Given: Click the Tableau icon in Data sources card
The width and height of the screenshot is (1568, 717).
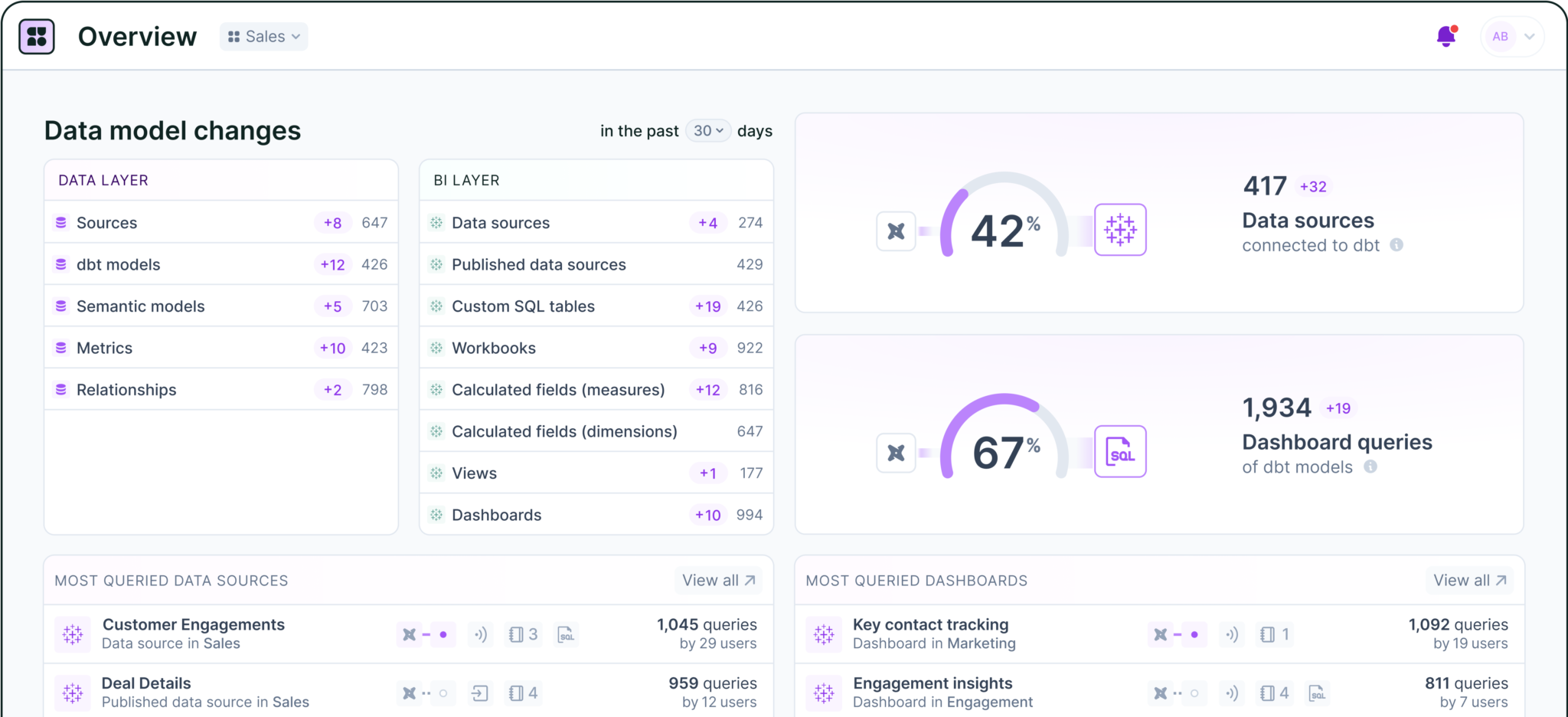Looking at the screenshot, I should click(x=1120, y=230).
